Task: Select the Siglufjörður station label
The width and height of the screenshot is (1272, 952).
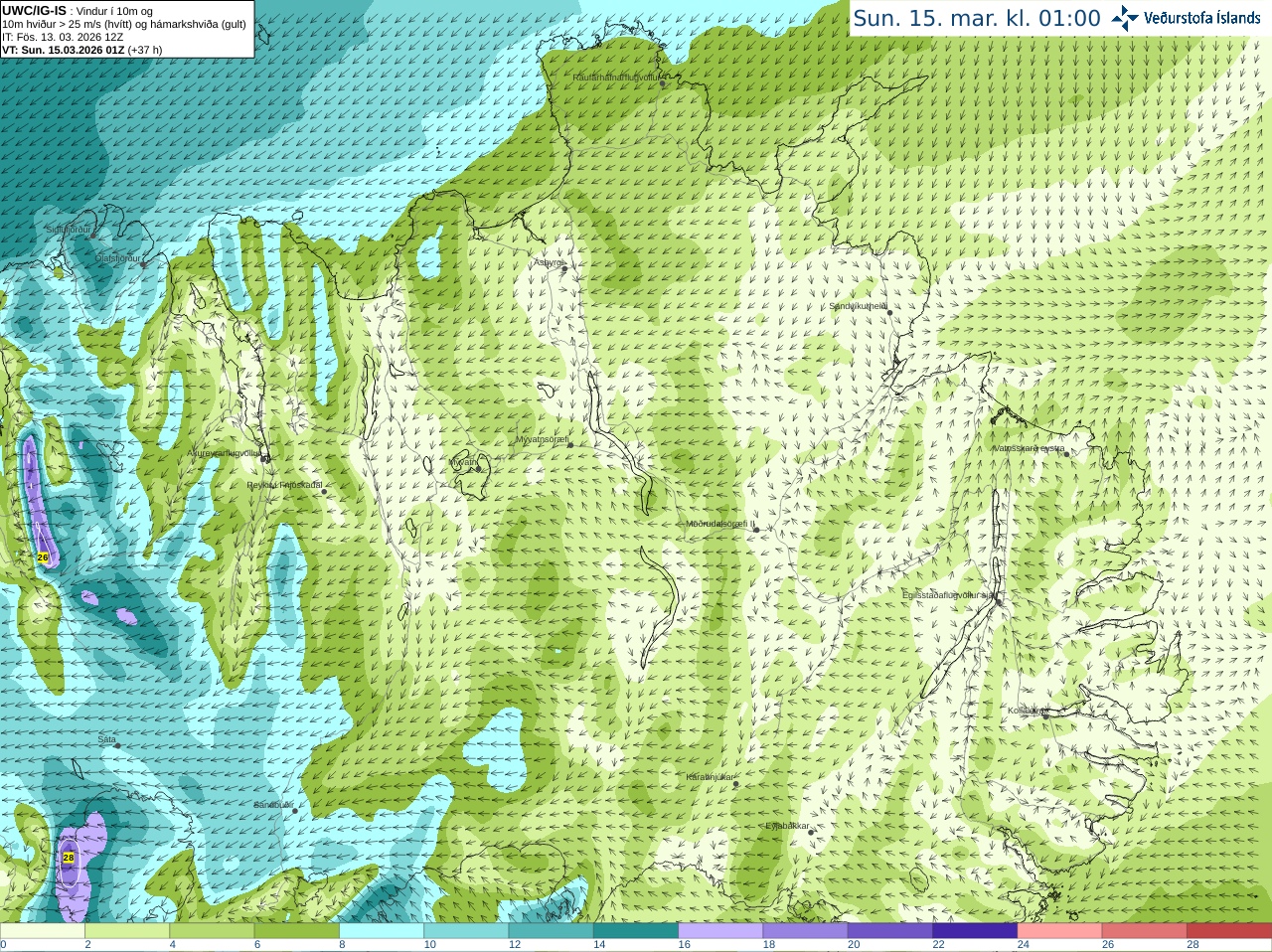Action: click(x=69, y=230)
